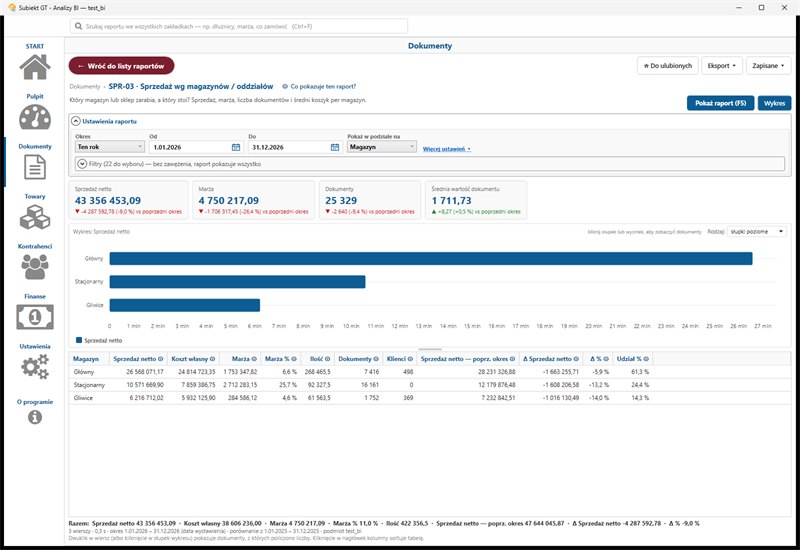Open the Pokaż w podziale na dropdown

tap(382, 147)
